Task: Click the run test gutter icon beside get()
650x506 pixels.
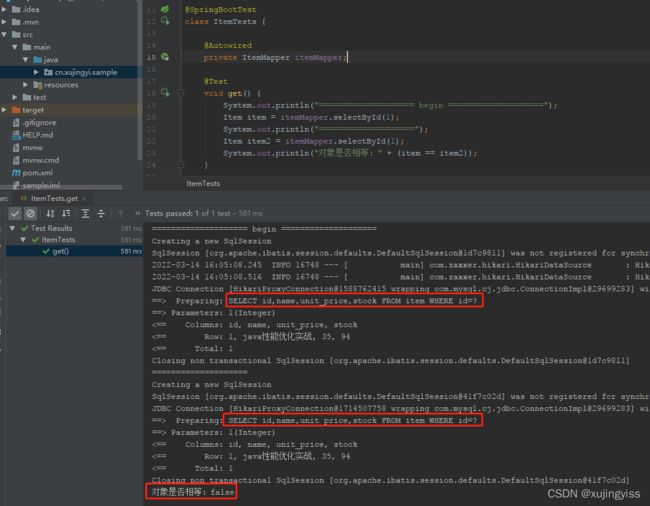Action: [x=165, y=92]
